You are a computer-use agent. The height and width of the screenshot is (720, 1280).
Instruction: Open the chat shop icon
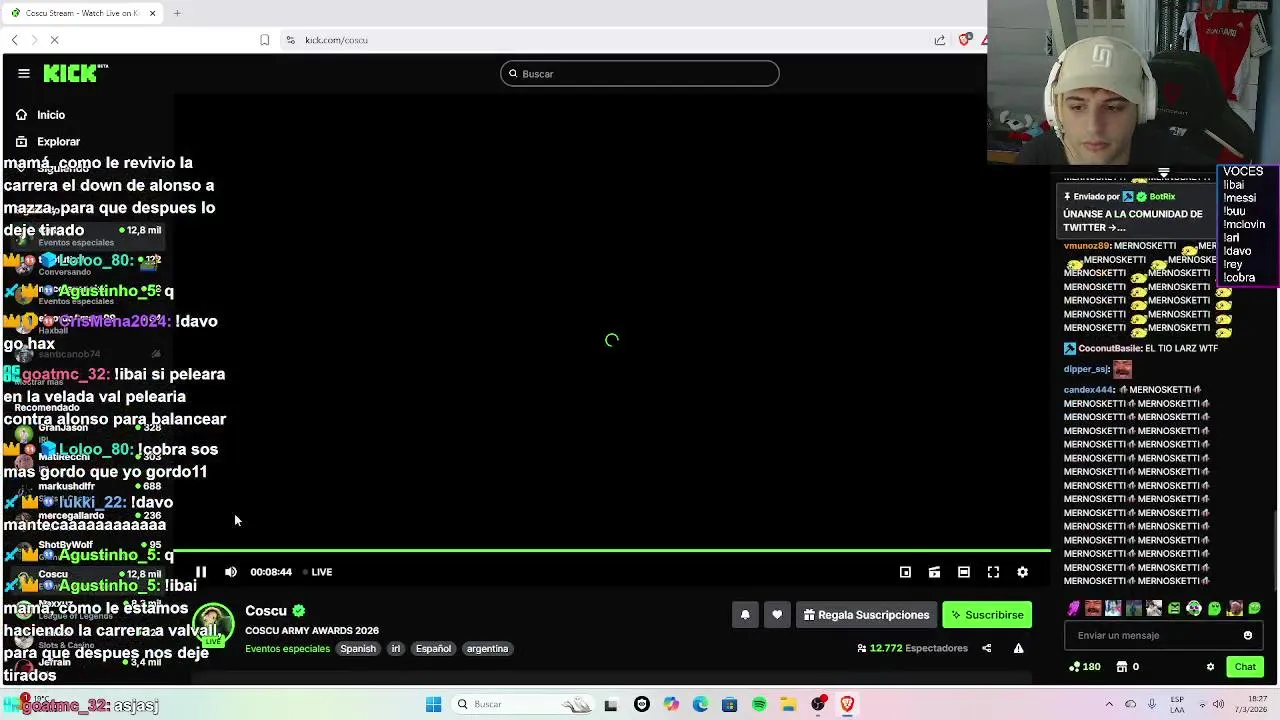[x=1122, y=667]
